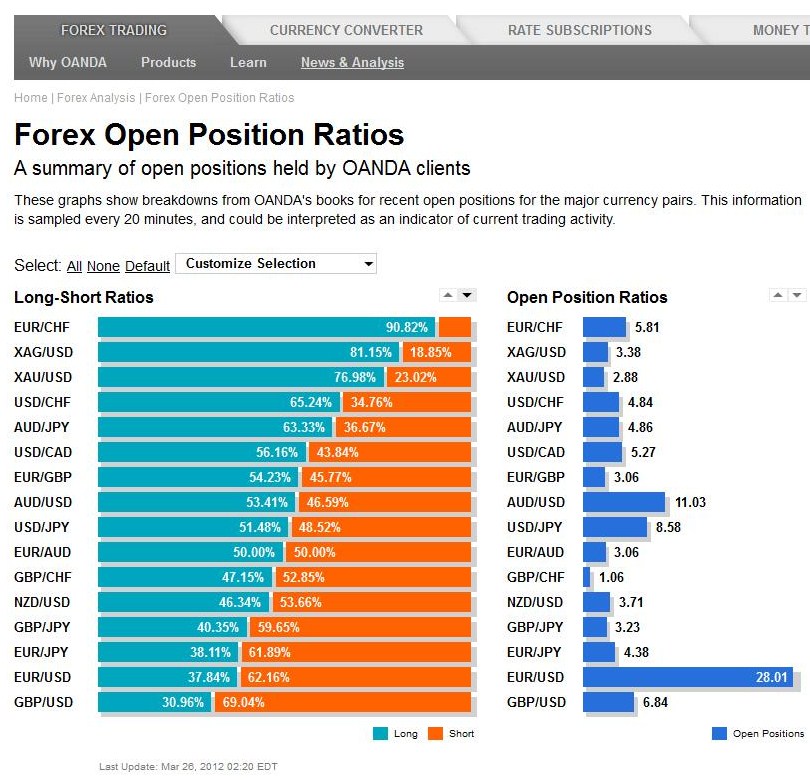Click the XAG/USD value 3.38
810x780 pixels.
click(628, 352)
